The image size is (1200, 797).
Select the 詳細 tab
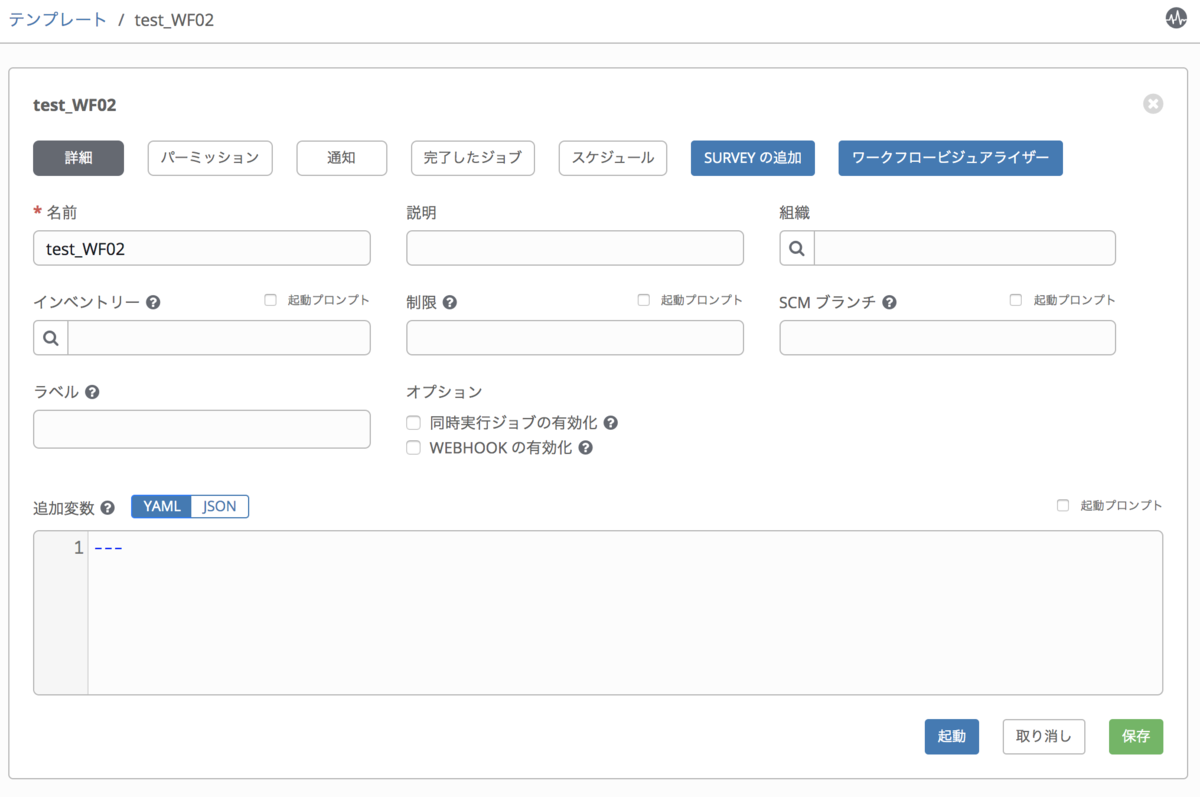point(78,158)
